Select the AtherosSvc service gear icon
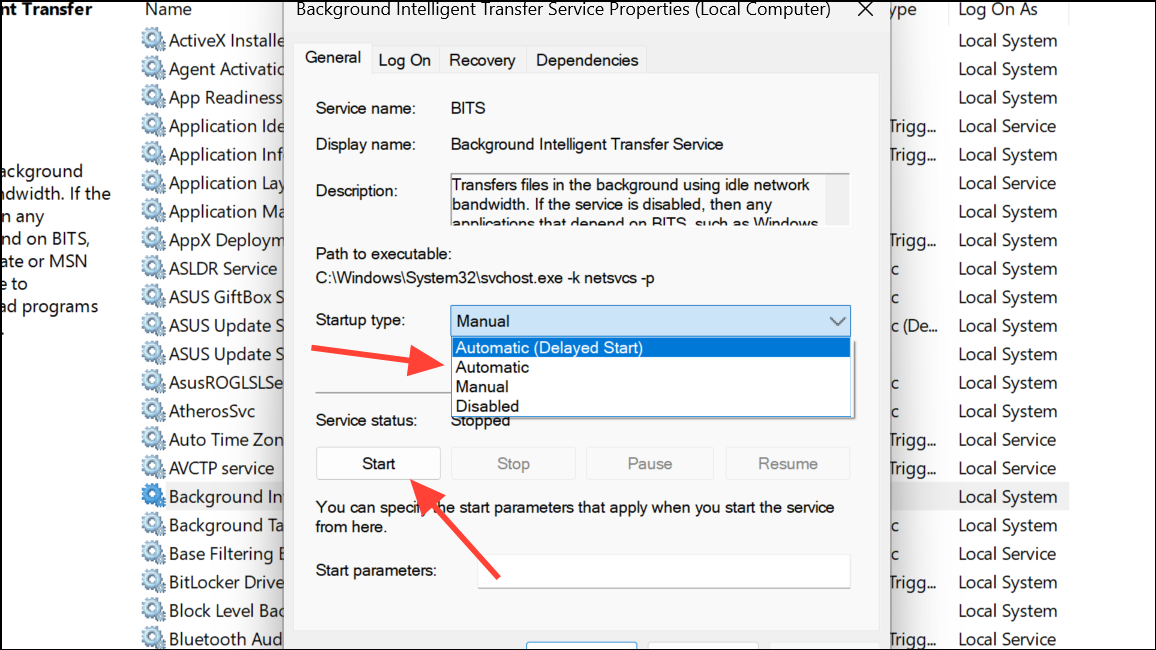 153,410
